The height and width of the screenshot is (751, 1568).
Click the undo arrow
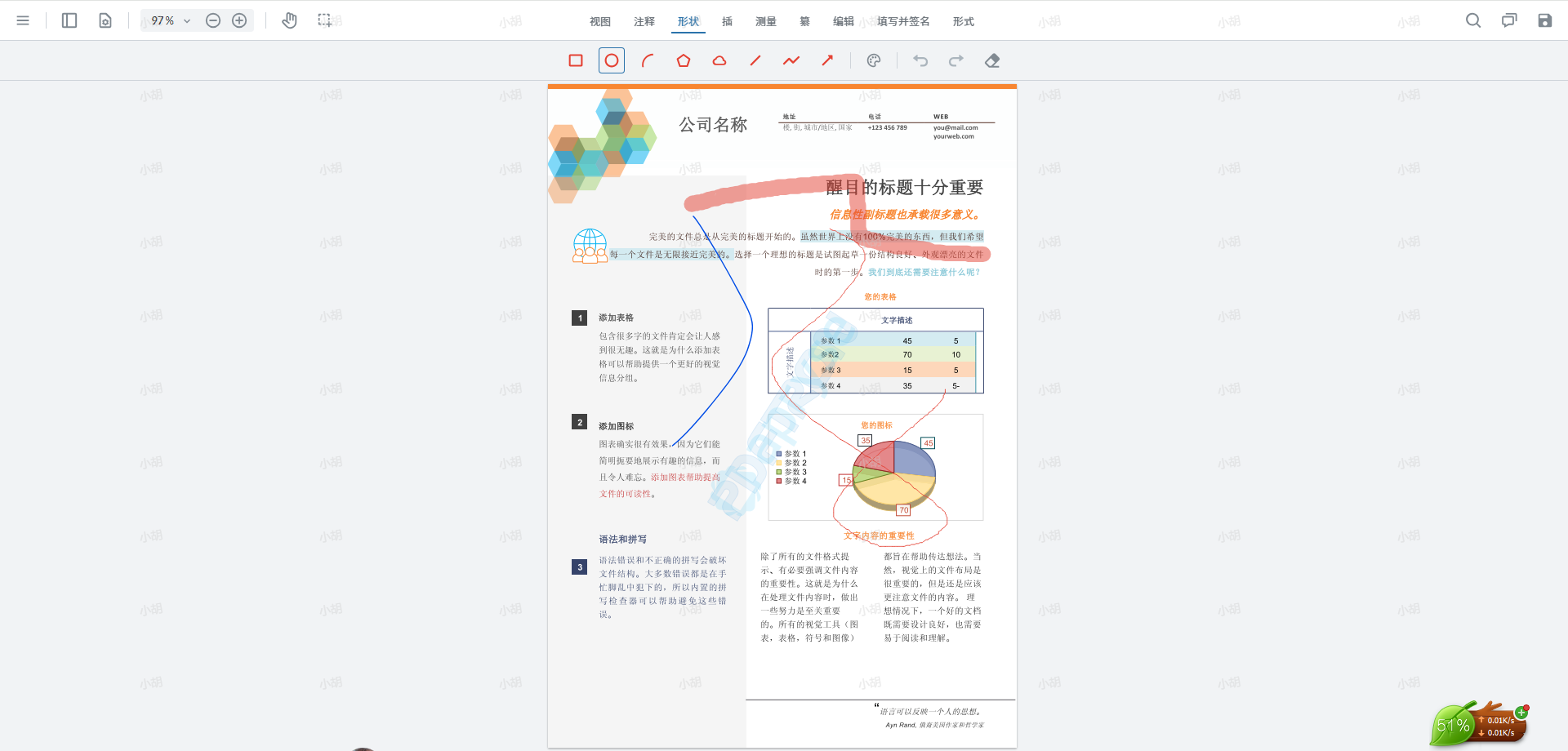920,60
